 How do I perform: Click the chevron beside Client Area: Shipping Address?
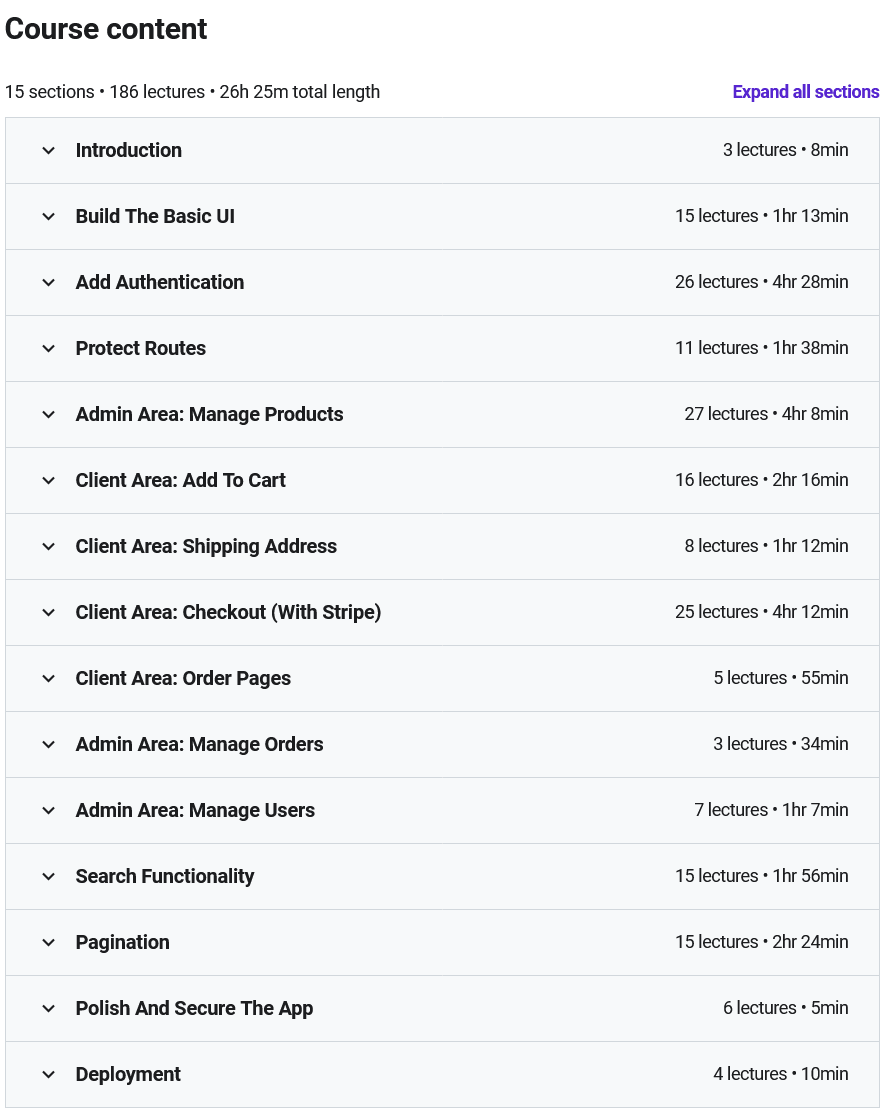(48, 546)
